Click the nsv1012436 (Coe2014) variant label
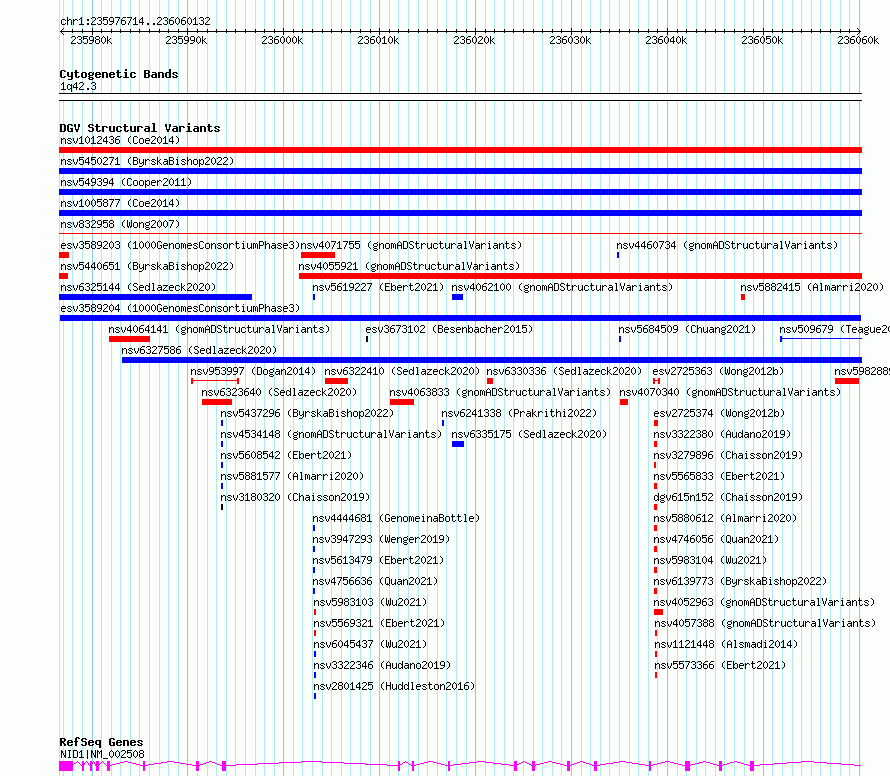The image size is (890, 776). pos(120,140)
